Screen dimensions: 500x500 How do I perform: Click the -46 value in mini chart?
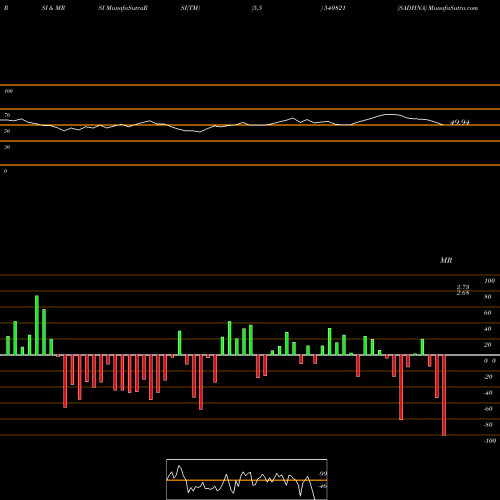(322, 486)
